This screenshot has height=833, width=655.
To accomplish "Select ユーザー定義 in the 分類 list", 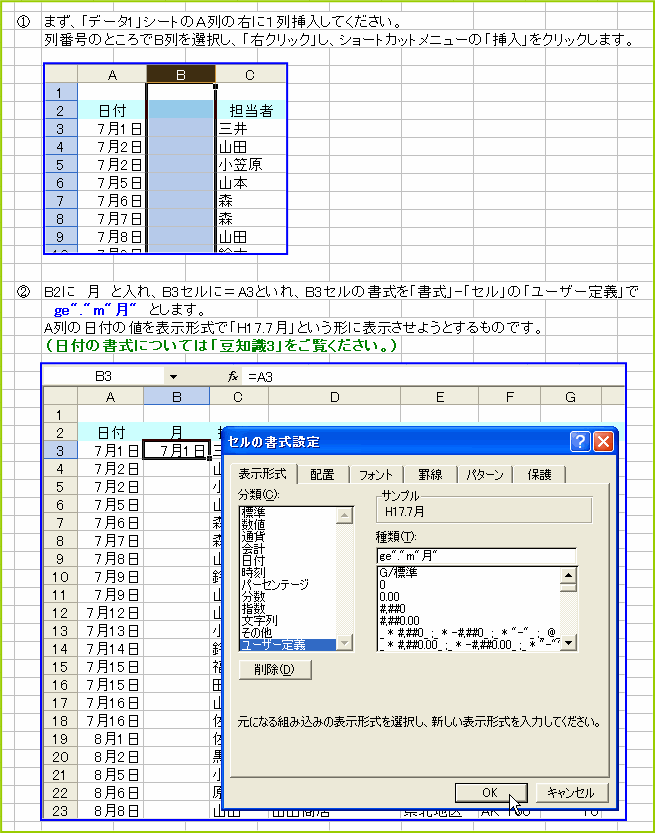I will [x=288, y=645].
